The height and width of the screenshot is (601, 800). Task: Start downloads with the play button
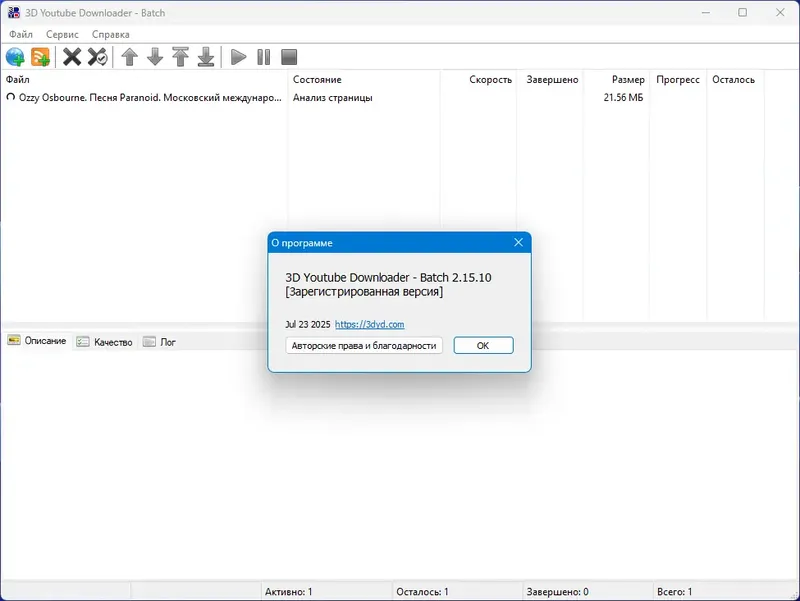tap(238, 57)
